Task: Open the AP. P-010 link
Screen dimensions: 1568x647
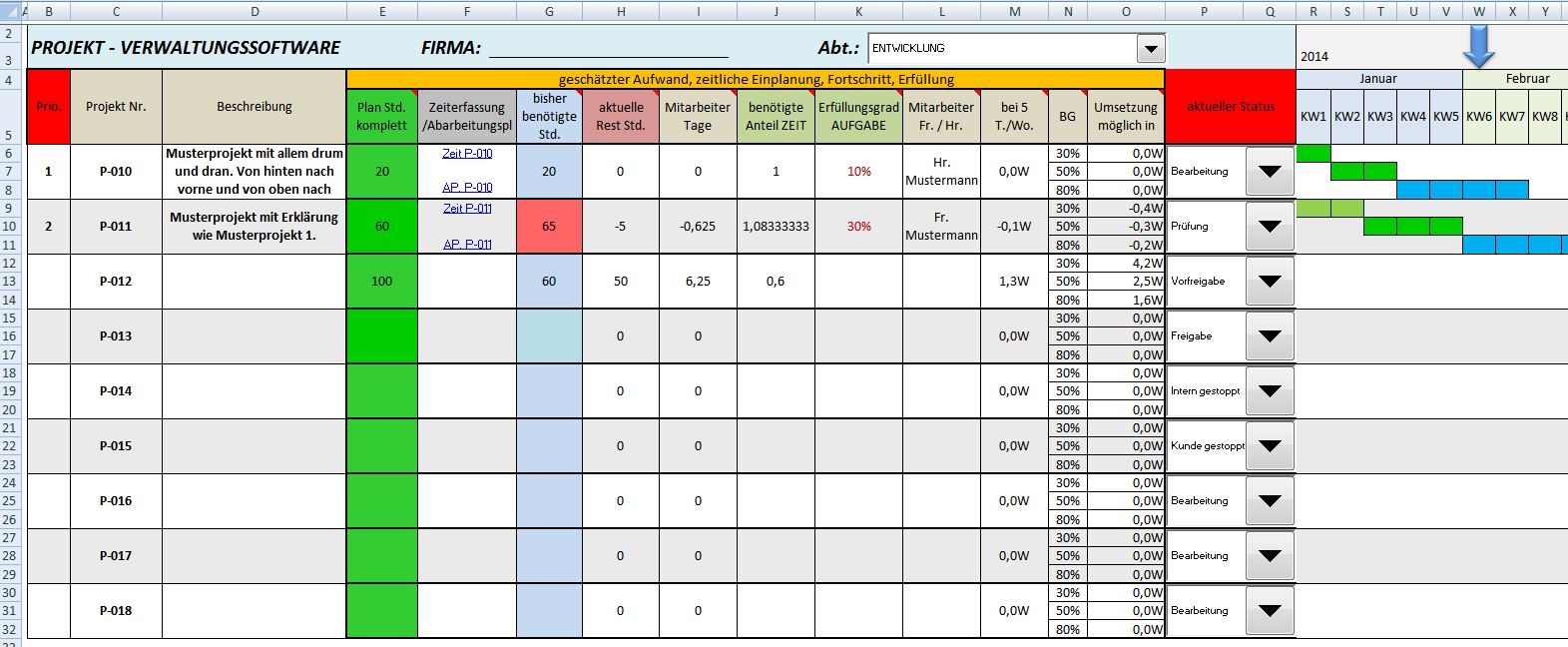Action: pyautogui.click(x=467, y=188)
